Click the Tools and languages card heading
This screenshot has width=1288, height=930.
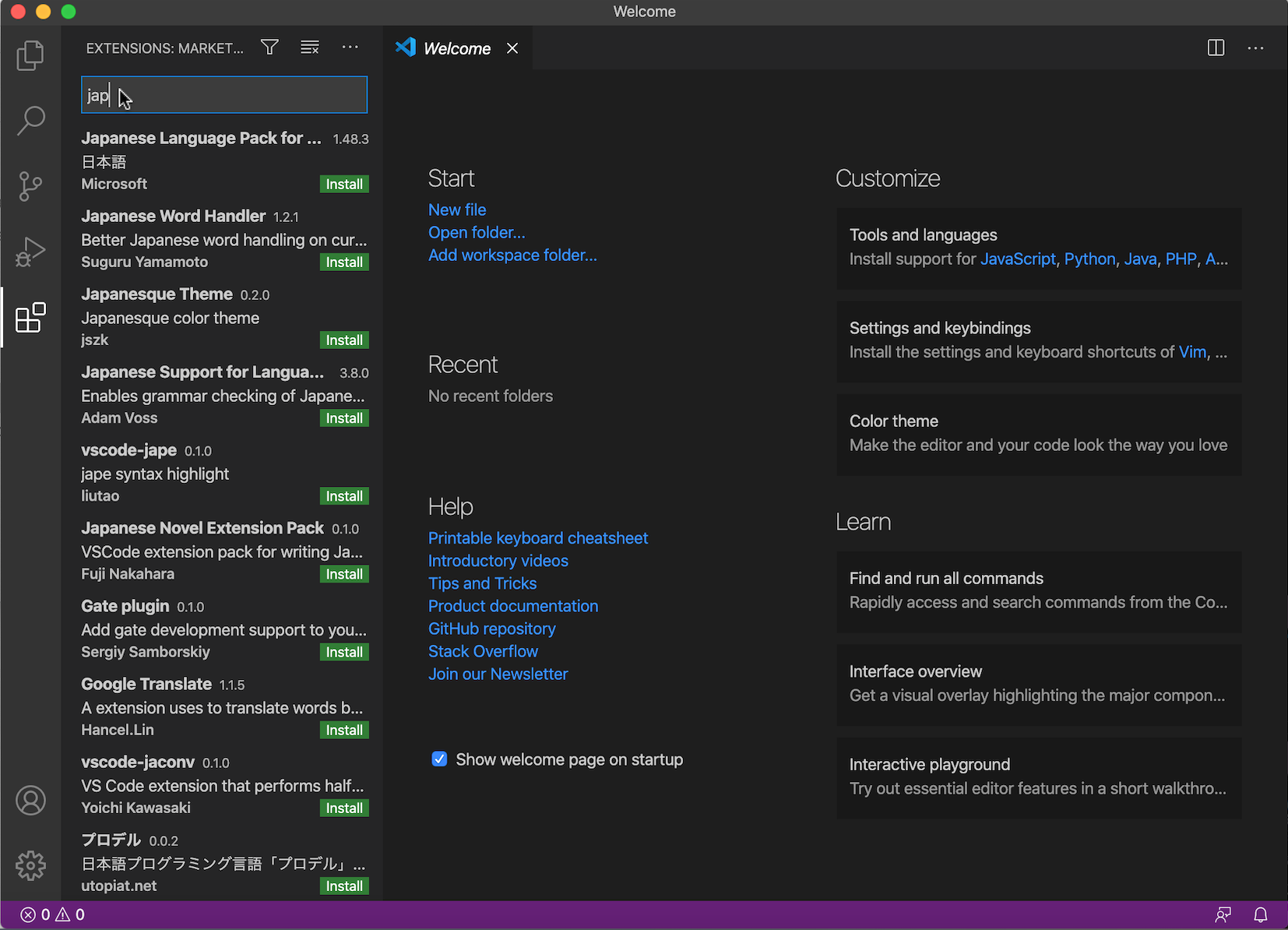click(923, 234)
